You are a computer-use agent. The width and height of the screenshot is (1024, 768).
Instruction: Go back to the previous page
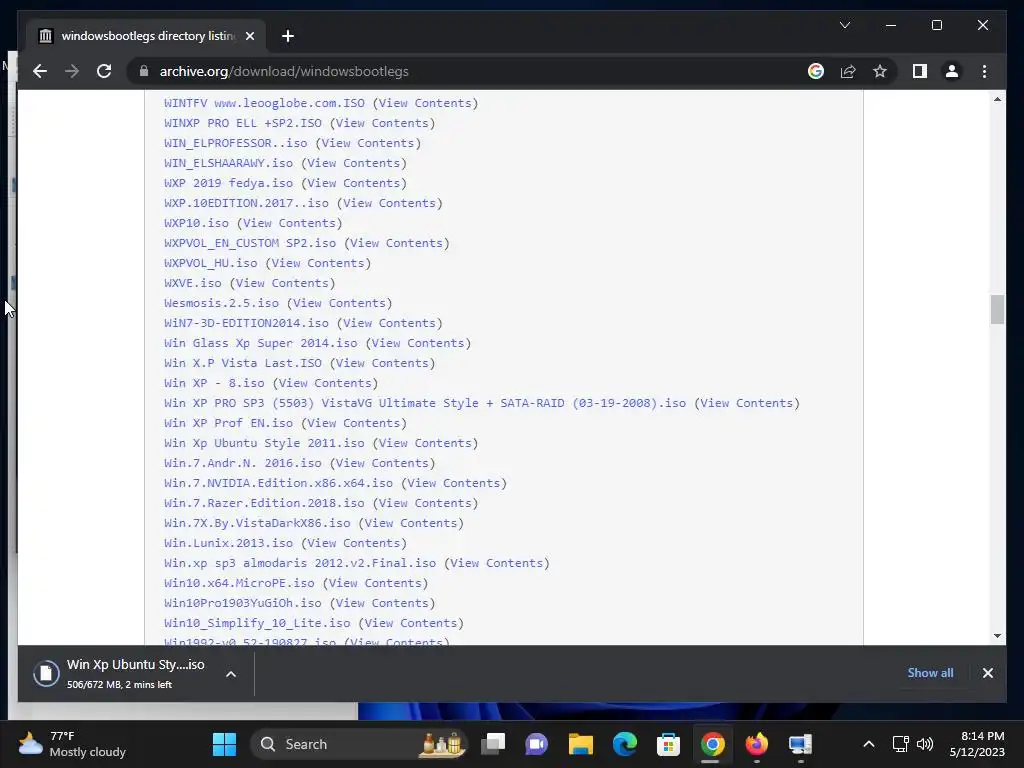[x=40, y=71]
